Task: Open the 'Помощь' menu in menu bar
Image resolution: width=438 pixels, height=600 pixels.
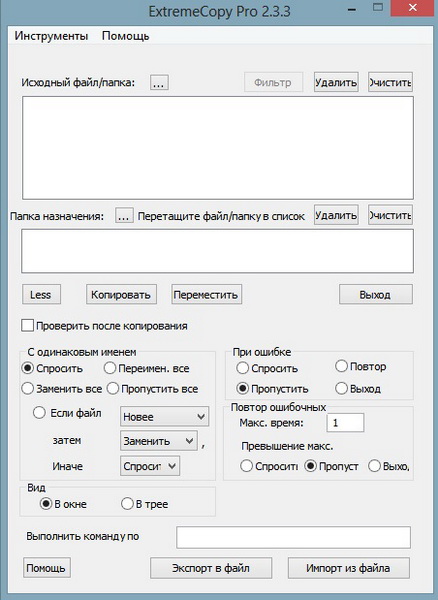Action: (x=125, y=36)
